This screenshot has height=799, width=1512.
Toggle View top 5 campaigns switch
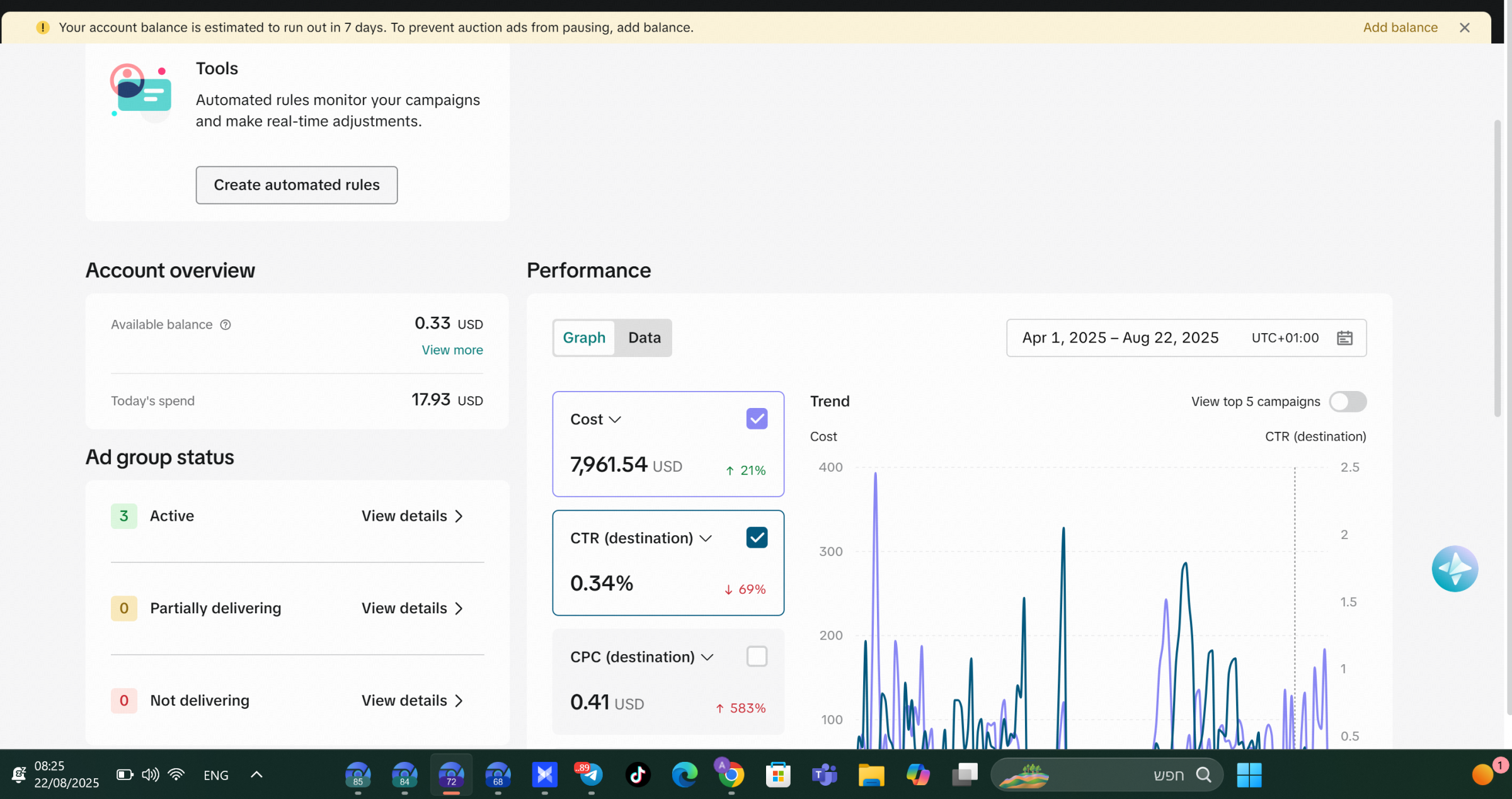point(1348,402)
